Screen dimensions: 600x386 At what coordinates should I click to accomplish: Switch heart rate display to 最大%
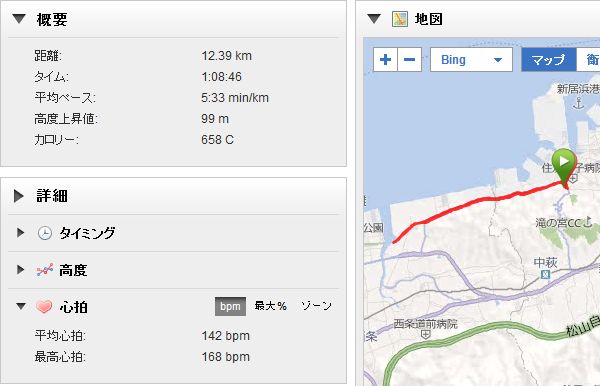pos(271,306)
